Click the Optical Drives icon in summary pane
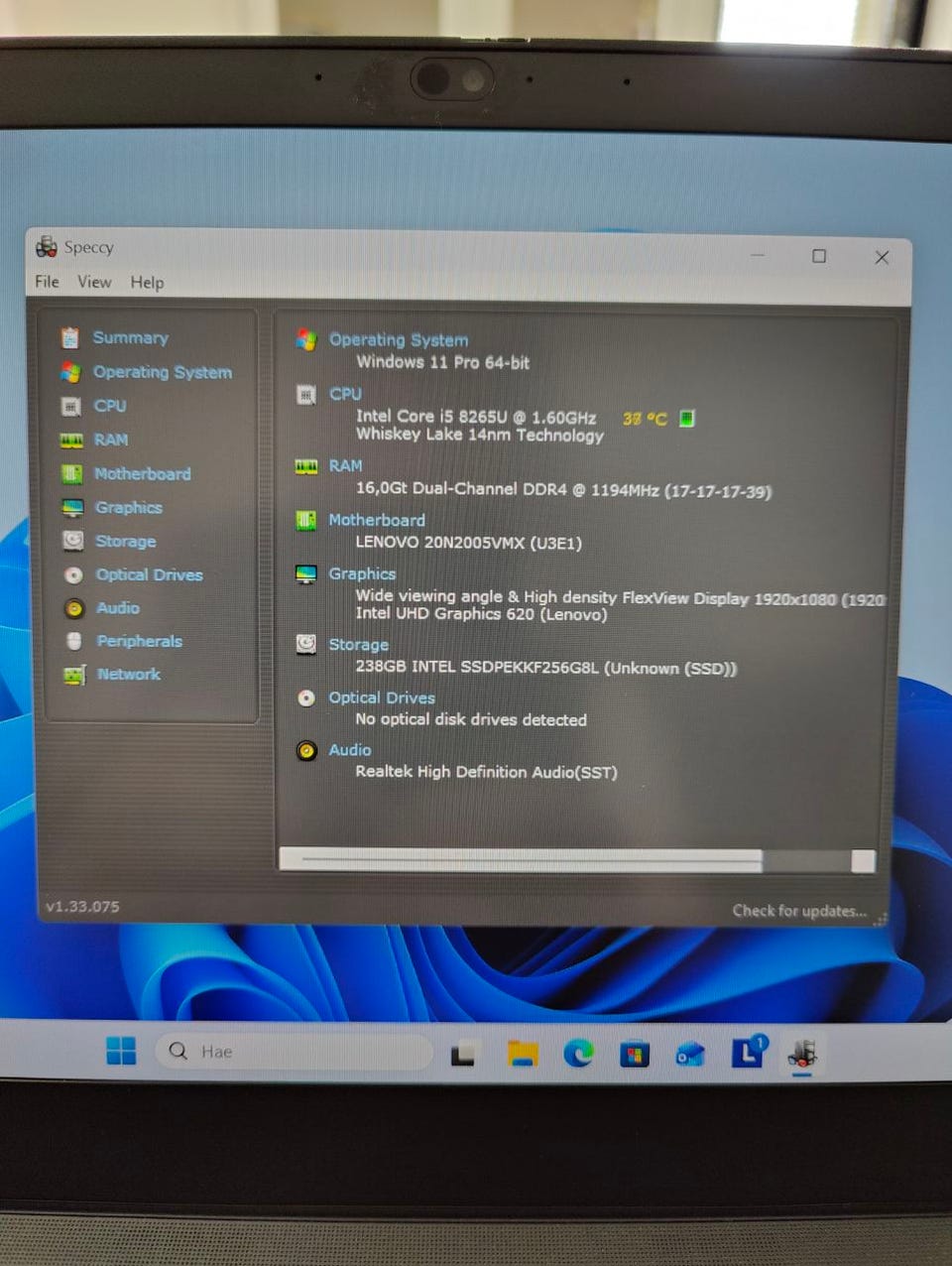This screenshot has width=952, height=1266. point(306,698)
